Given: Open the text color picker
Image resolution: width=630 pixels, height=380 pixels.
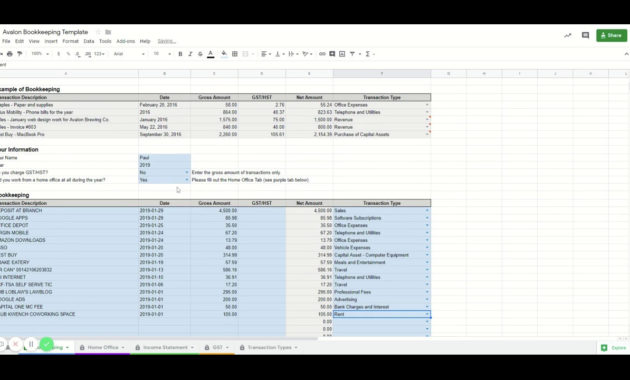Looking at the screenshot, I should tap(211, 54).
